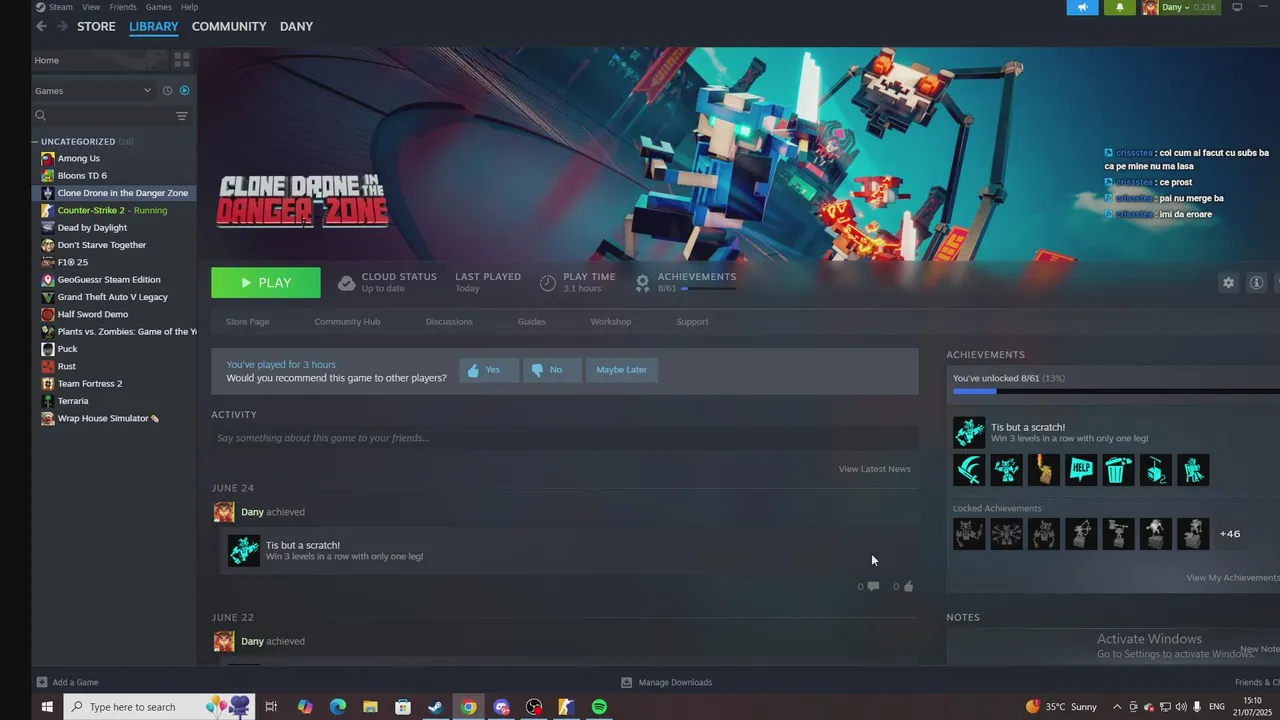
Task: Select Terraria in the library list
Action: (x=73, y=401)
